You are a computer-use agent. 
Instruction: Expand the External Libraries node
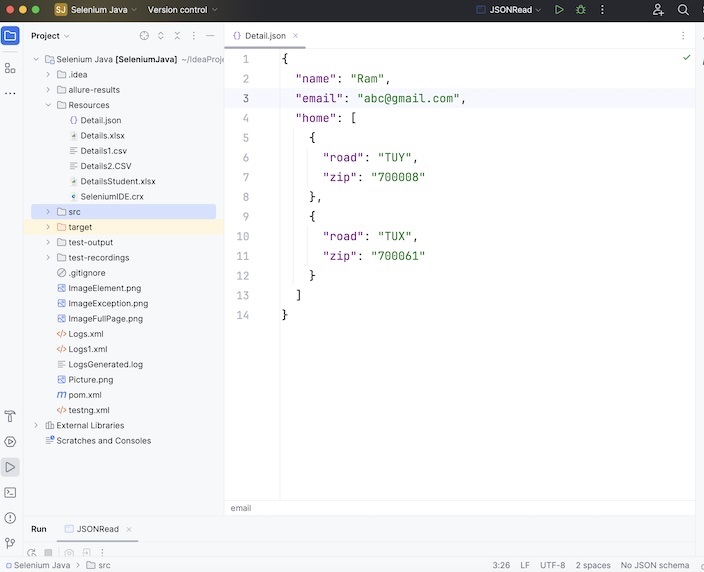point(36,425)
